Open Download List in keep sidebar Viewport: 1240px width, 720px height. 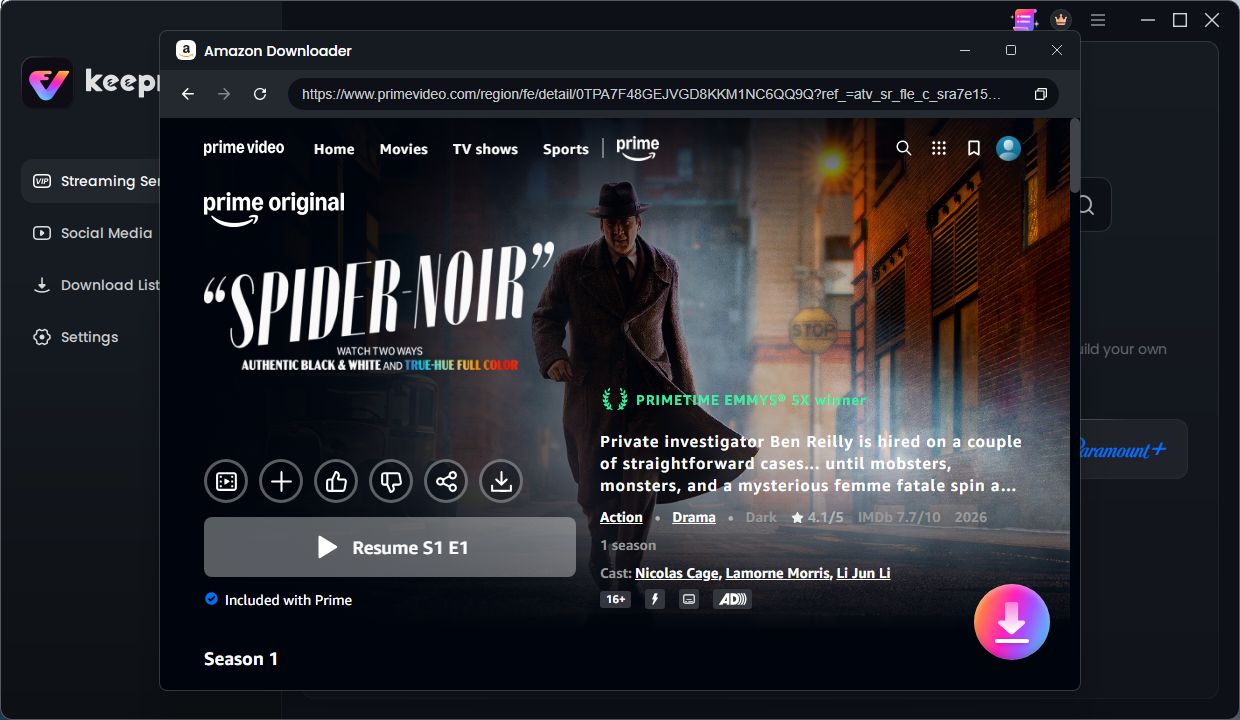[x=96, y=285]
